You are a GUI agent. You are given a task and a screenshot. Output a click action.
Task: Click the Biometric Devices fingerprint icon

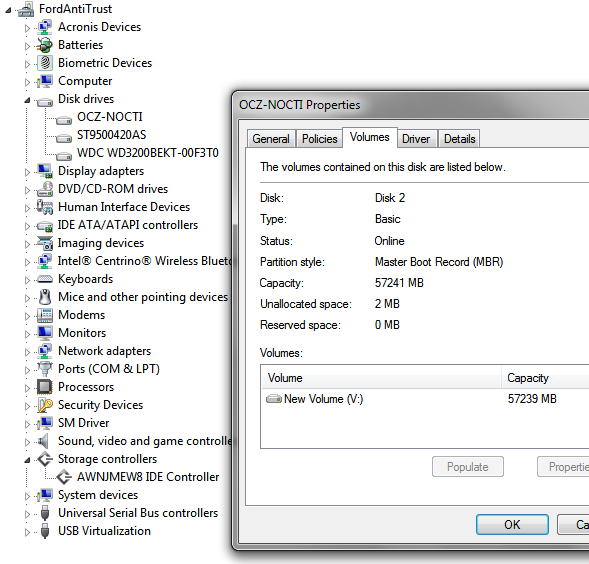tap(45, 63)
